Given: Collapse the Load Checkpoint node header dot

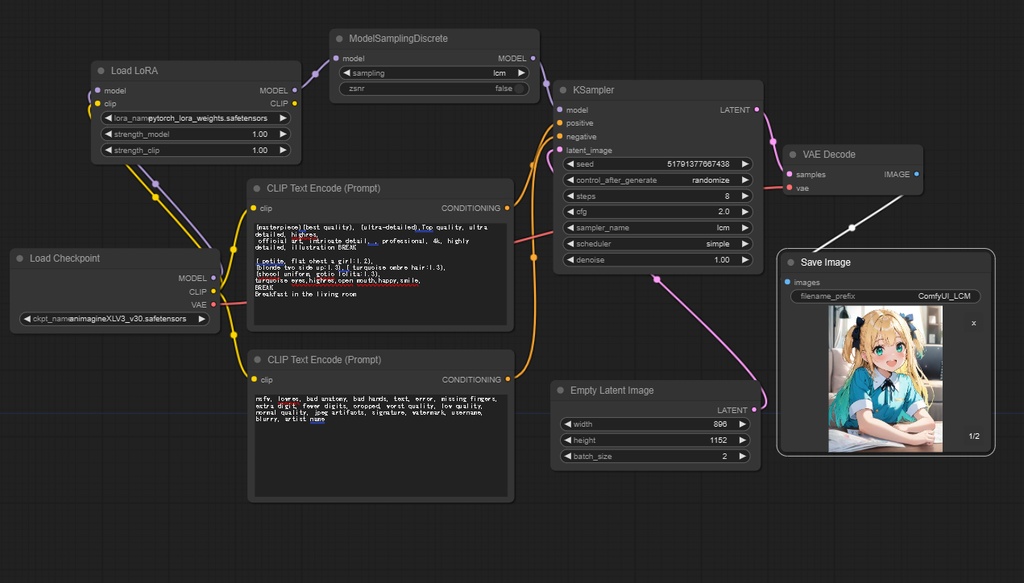Looking at the screenshot, I should tap(19, 258).
